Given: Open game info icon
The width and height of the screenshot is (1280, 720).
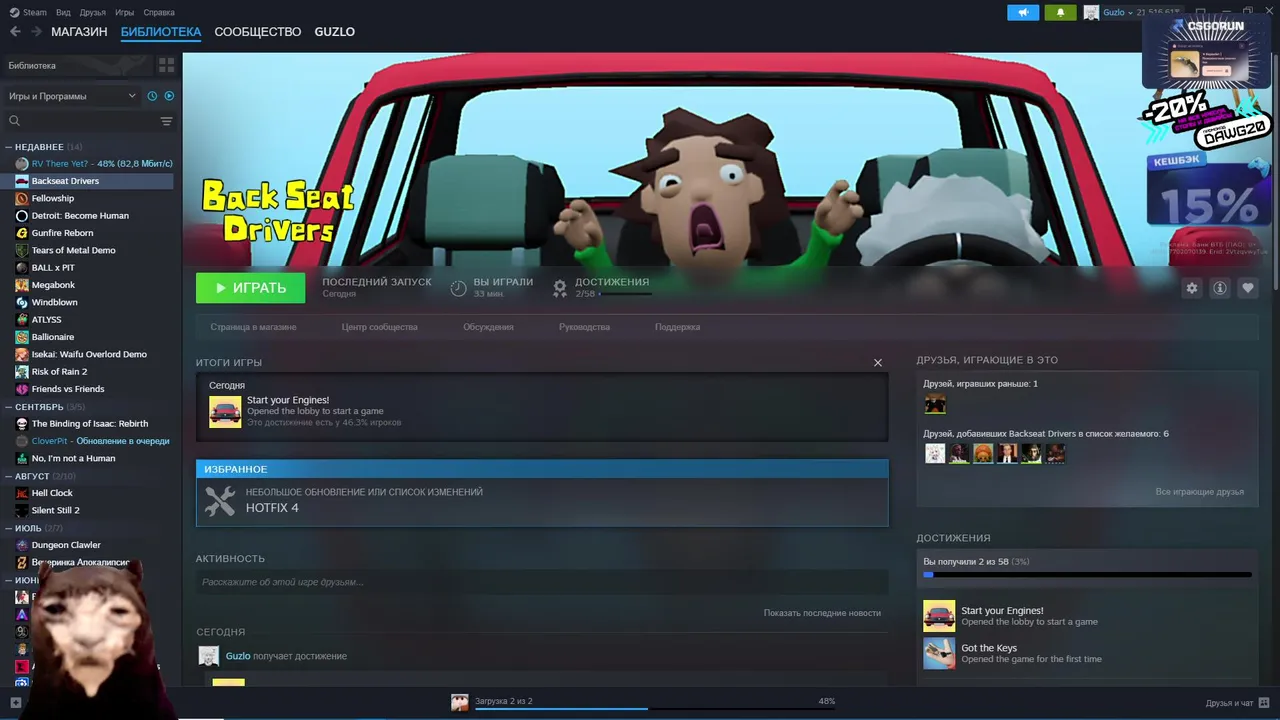Looking at the screenshot, I should (x=1219, y=288).
